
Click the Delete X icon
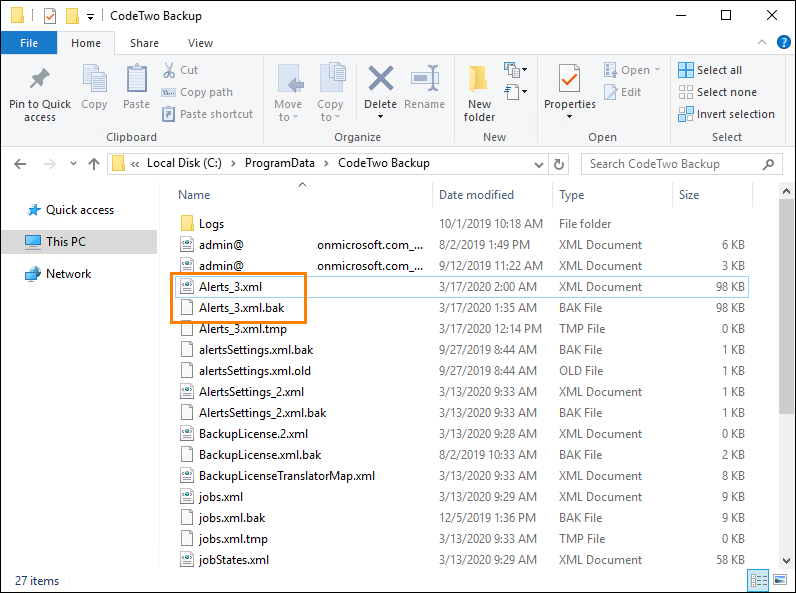(381, 79)
